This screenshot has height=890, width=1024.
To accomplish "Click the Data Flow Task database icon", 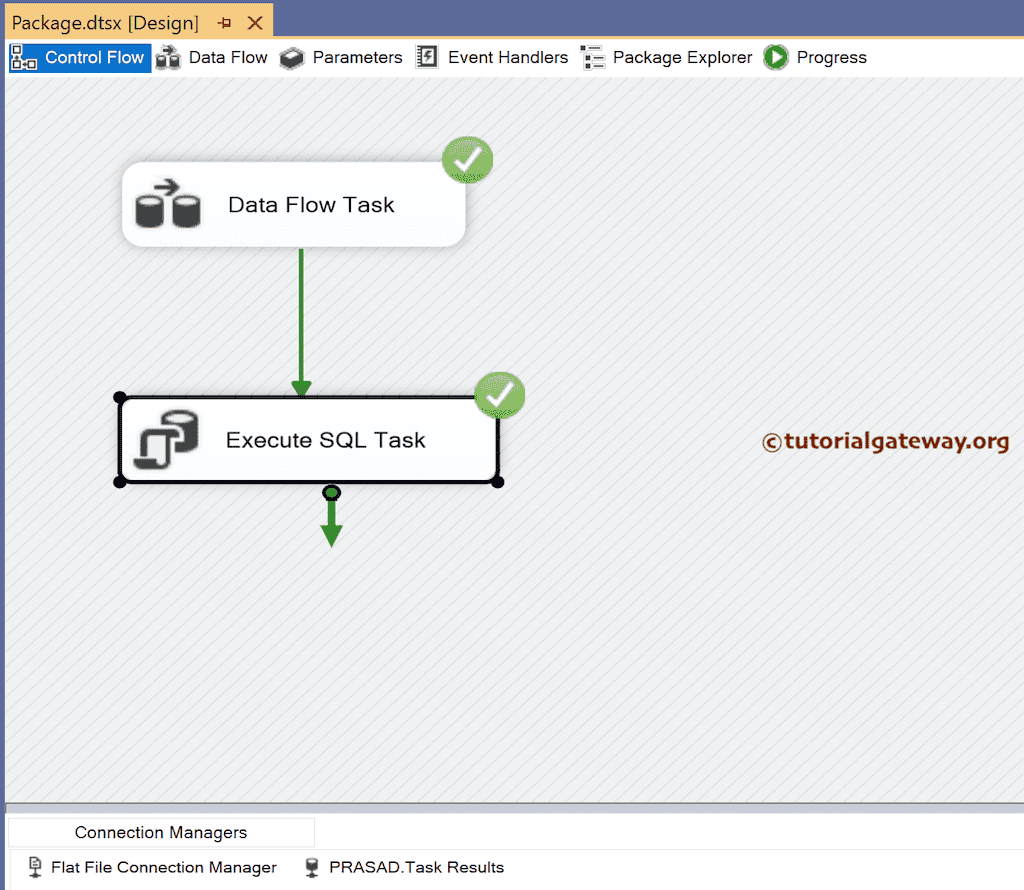I will (x=168, y=204).
